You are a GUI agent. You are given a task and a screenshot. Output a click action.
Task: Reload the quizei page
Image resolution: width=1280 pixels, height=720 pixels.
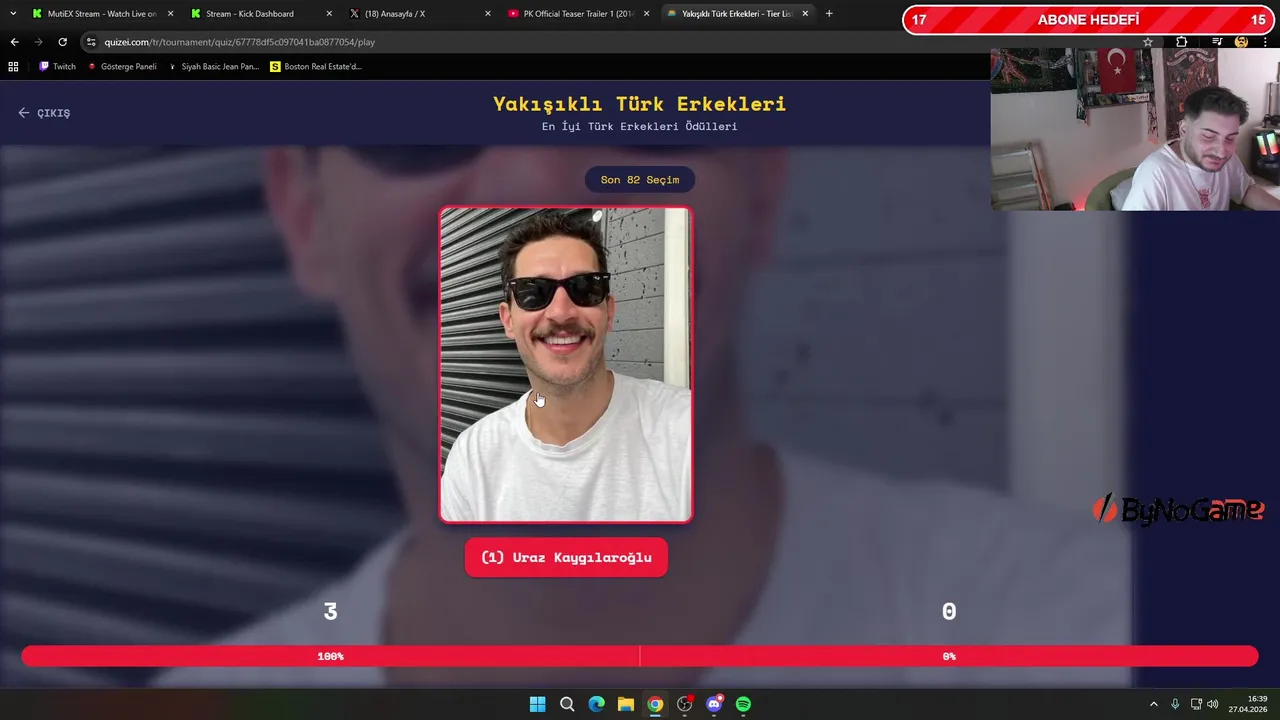62,42
